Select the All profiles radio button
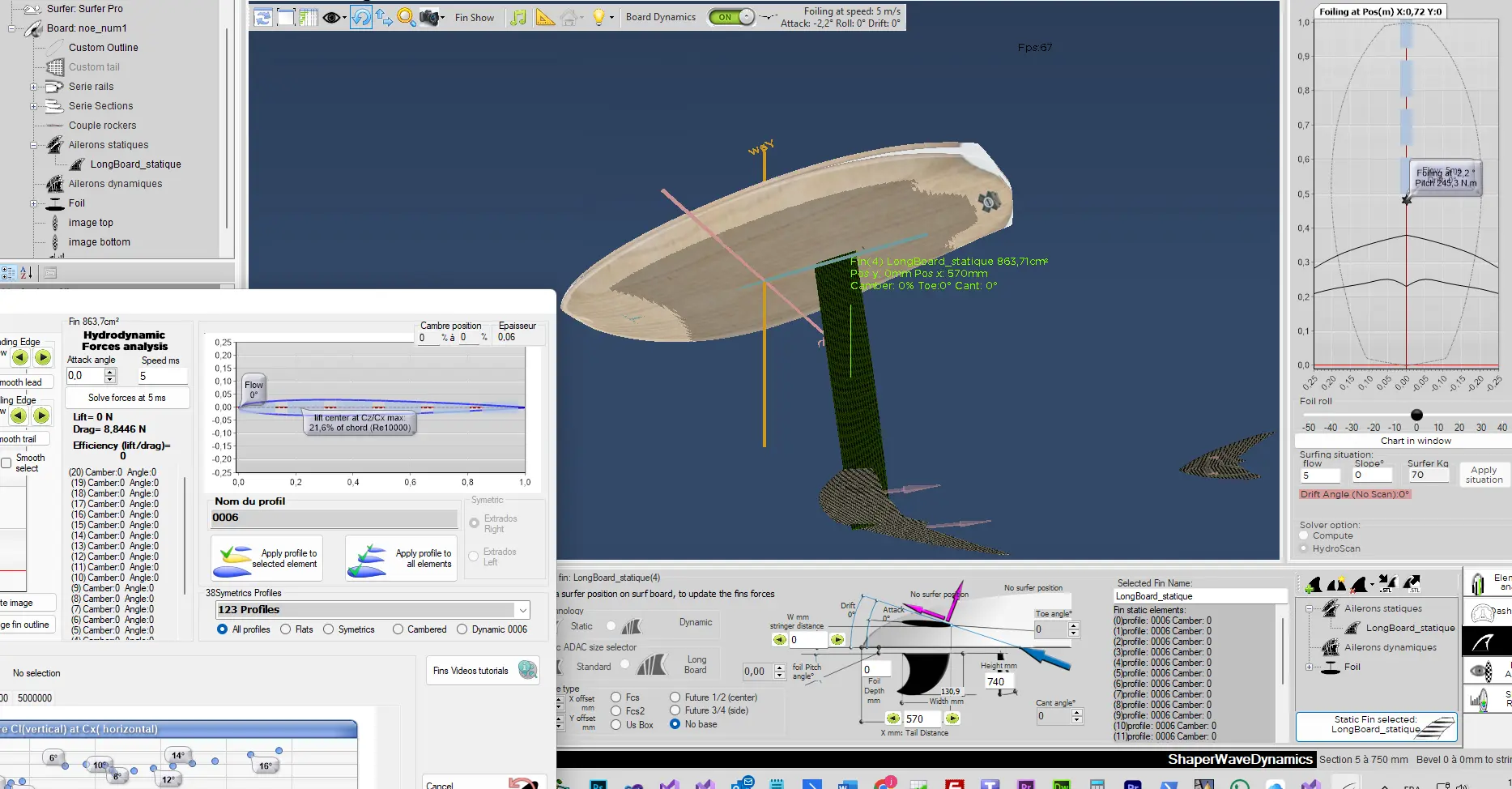The width and height of the screenshot is (1512, 789). tap(222, 629)
